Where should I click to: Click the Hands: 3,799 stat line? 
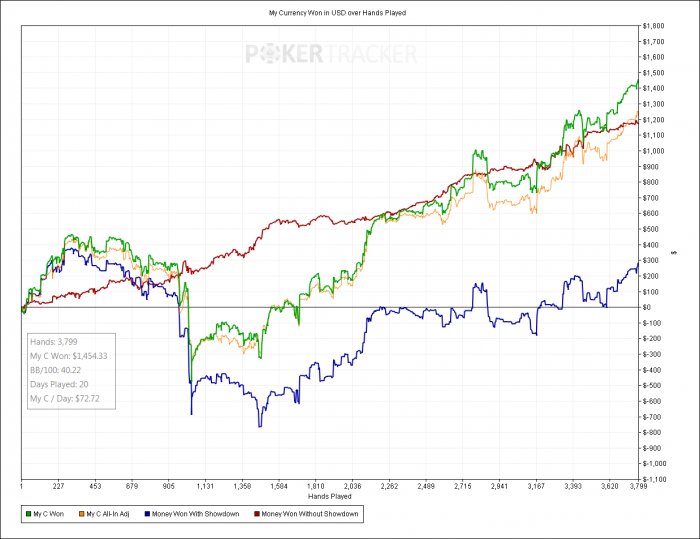54,342
